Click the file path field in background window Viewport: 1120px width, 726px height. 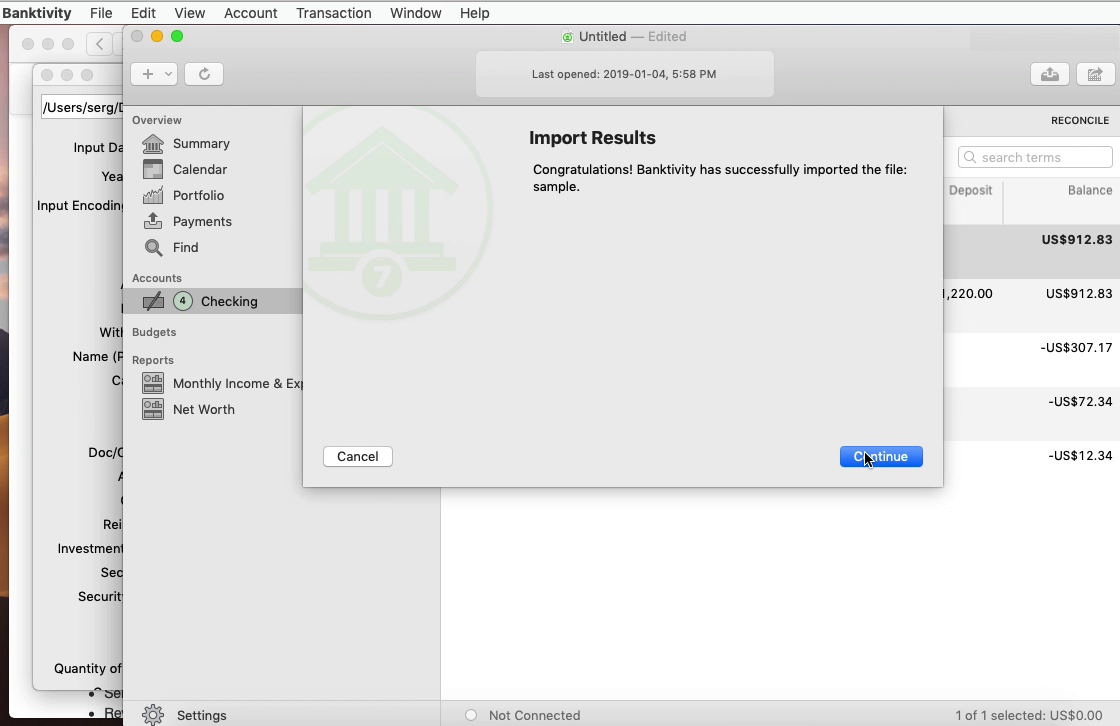click(x=82, y=107)
